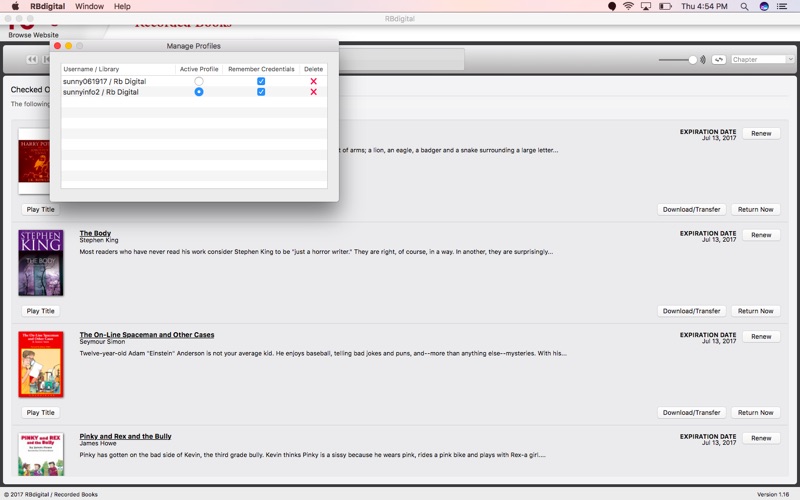This screenshot has height=500, width=800.
Task: Click Download/Transfer for Harry Potter
Action: point(691,209)
